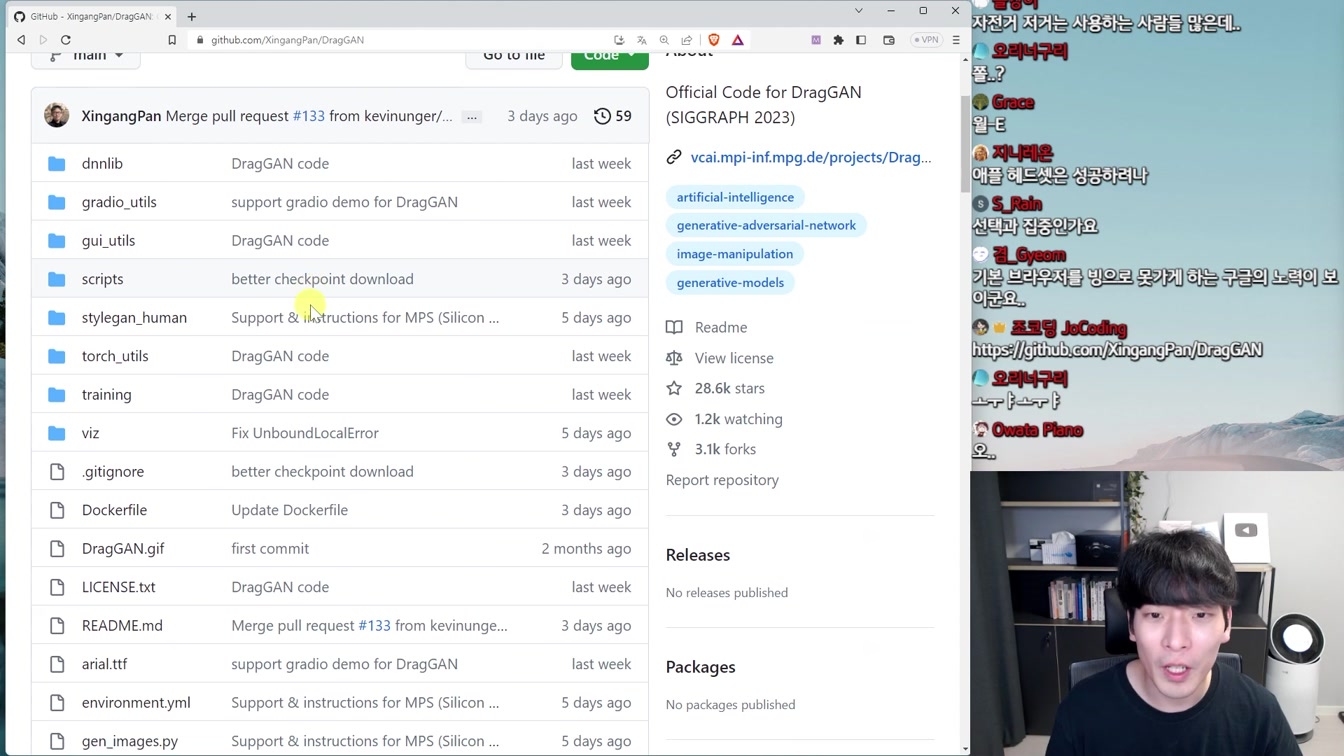Viewport: 1344px width, 756px height.
Task: Open README.md file
Action: pos(122,625)
